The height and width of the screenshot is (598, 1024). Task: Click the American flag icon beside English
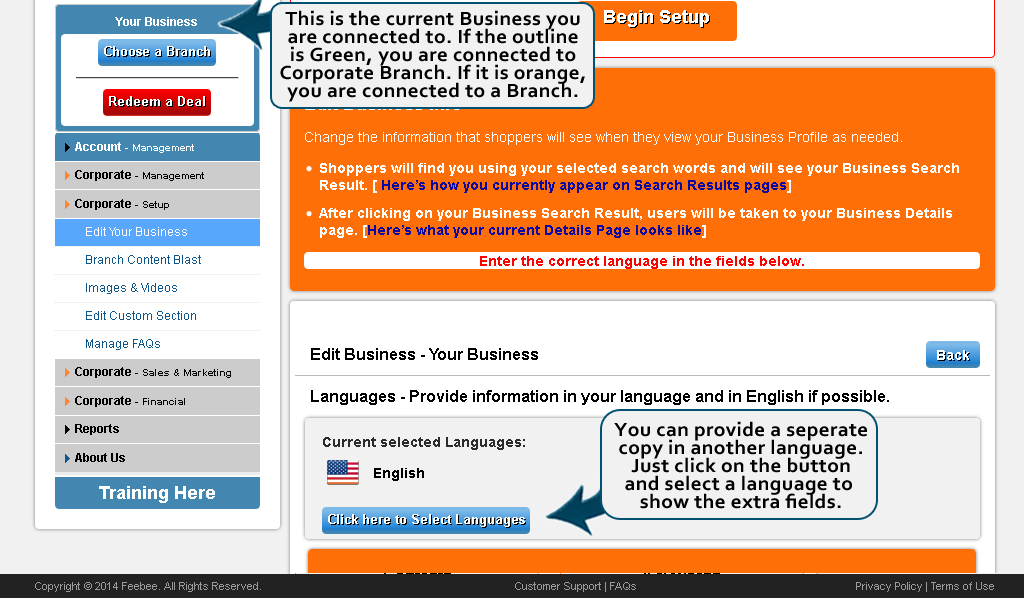340,471
